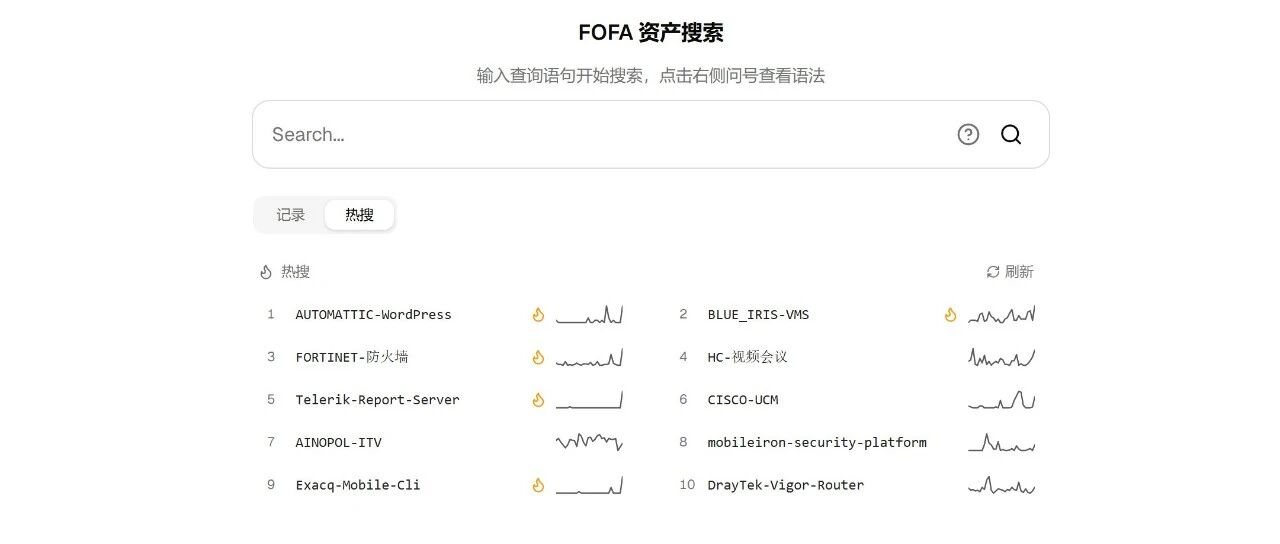Screen dimensions: 1280x544
Task: Click the magnifying glass search icon
Action: (x=1011, y=134)
